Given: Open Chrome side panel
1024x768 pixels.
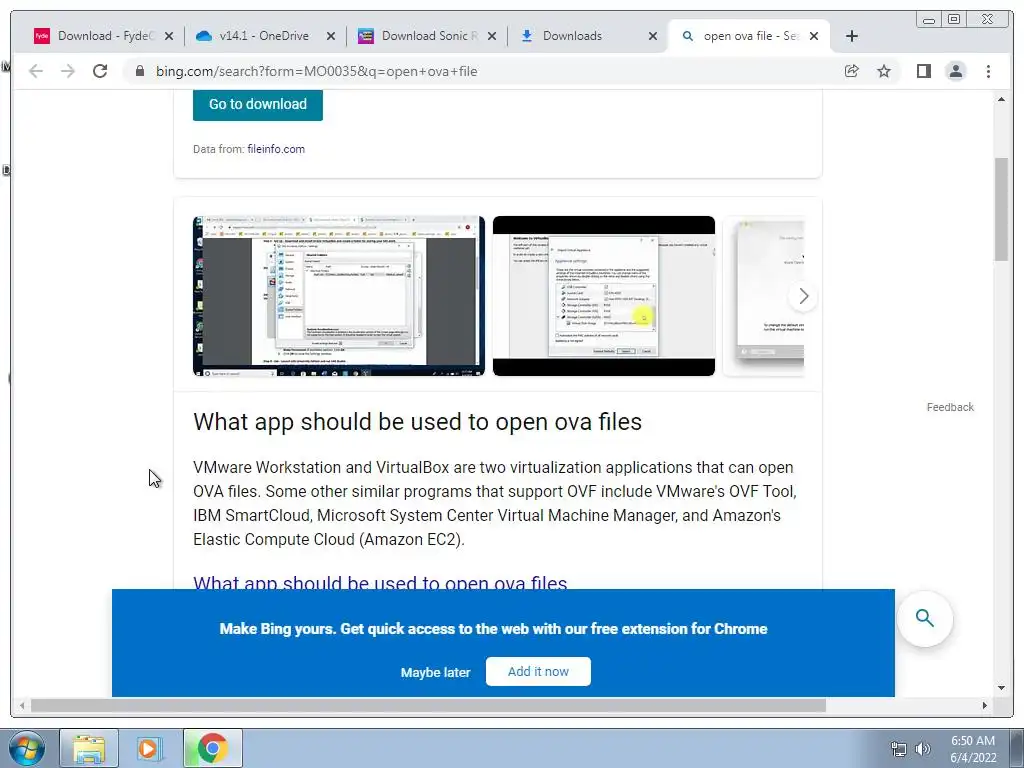Looking at the screenshot, I should click(923, 71).
